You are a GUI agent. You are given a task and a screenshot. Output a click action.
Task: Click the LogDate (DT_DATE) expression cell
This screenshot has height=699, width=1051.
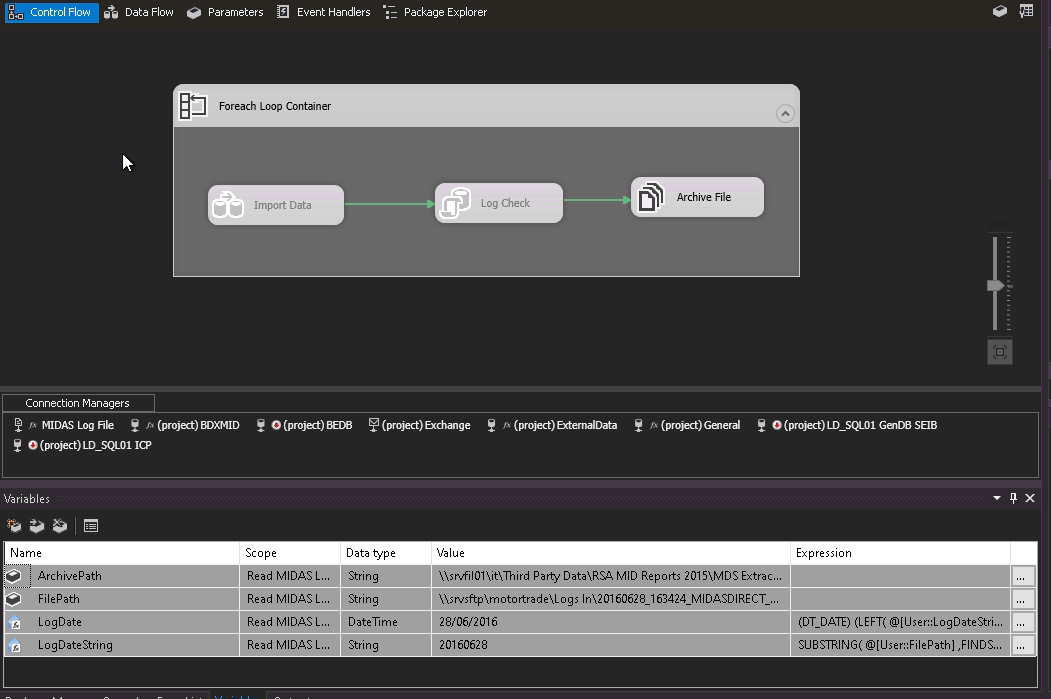[900, 622]
